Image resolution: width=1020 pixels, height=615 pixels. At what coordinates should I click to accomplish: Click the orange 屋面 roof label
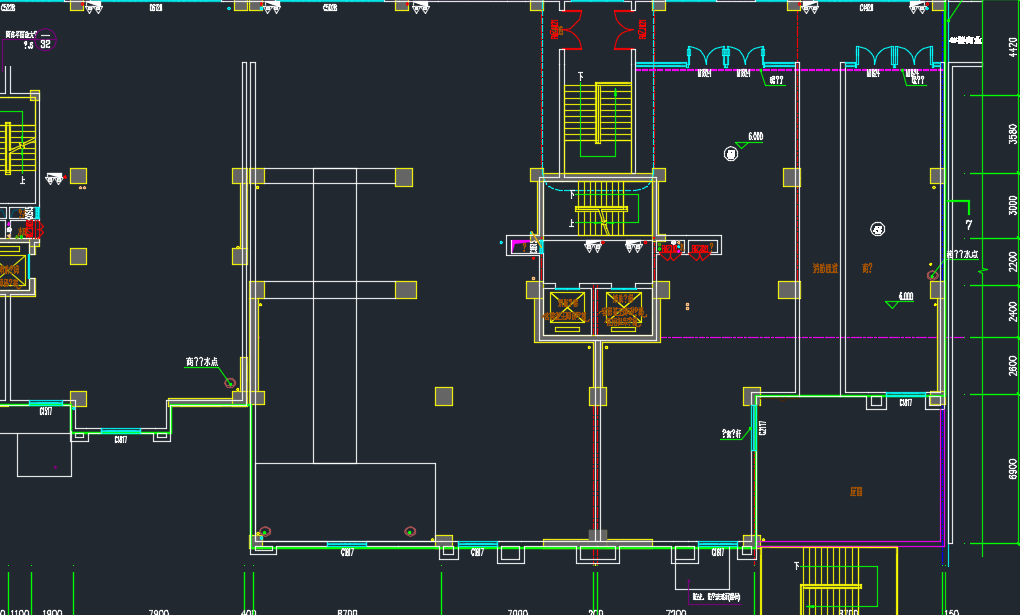[856, 491]
